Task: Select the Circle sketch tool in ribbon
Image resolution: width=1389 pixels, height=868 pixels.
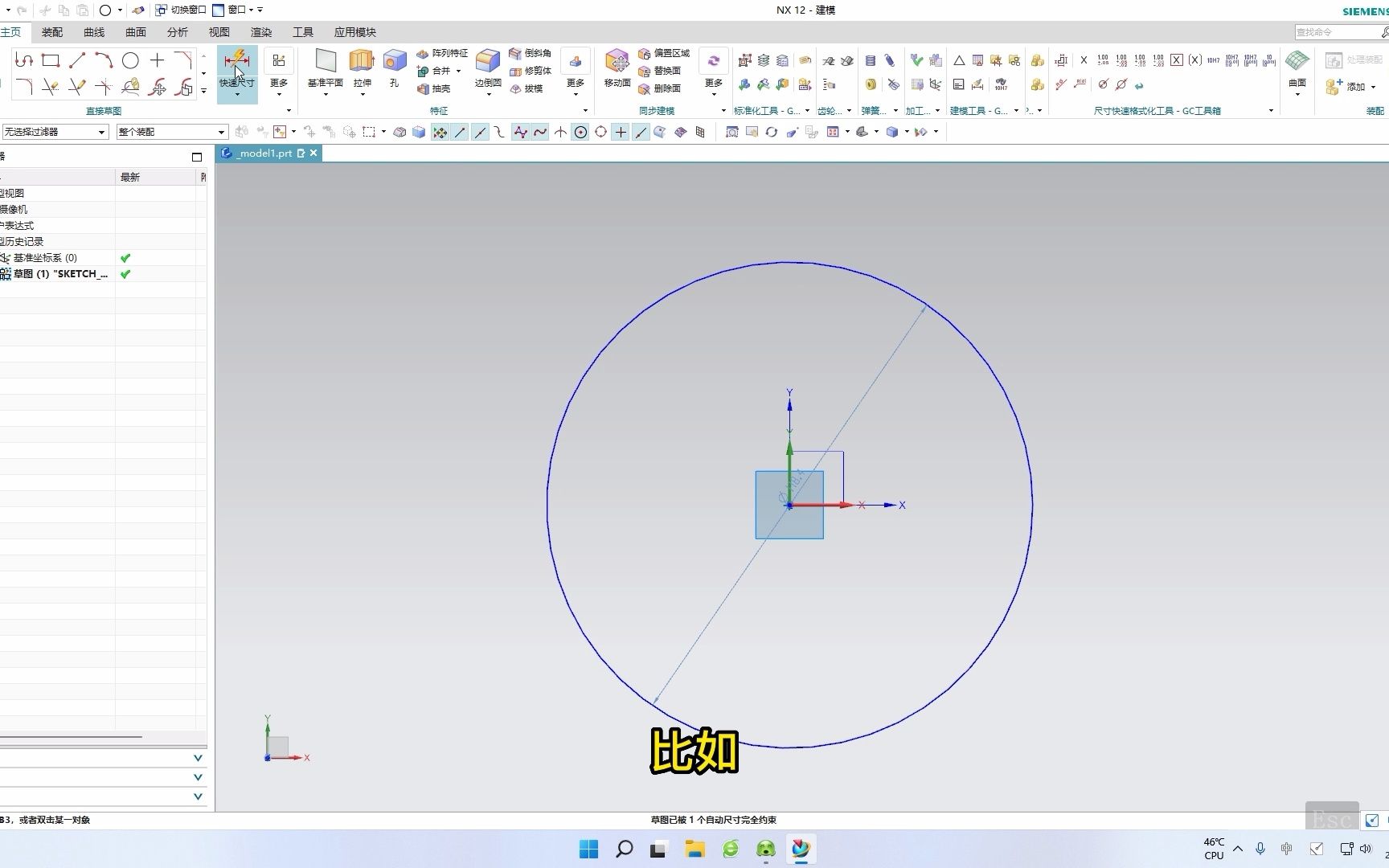Action: click(x=130, y=60)
